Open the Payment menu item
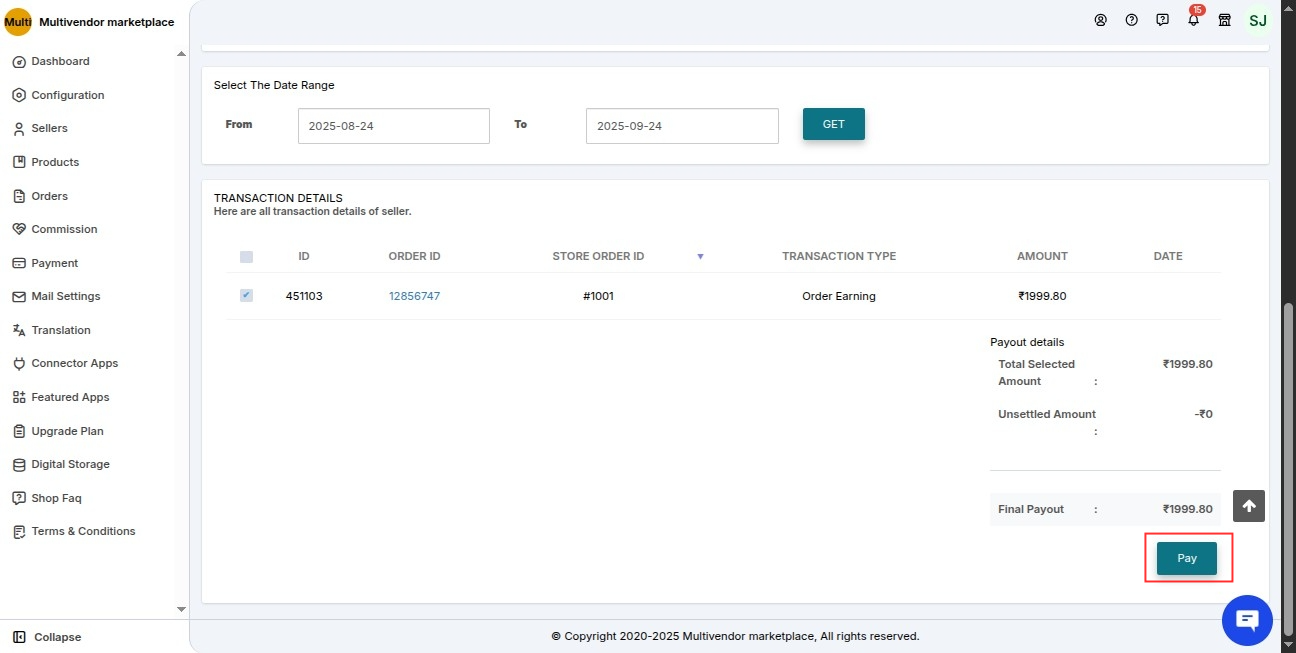Image resolution: width=1296 pixels, height=653 pixels. coord(54,263)
